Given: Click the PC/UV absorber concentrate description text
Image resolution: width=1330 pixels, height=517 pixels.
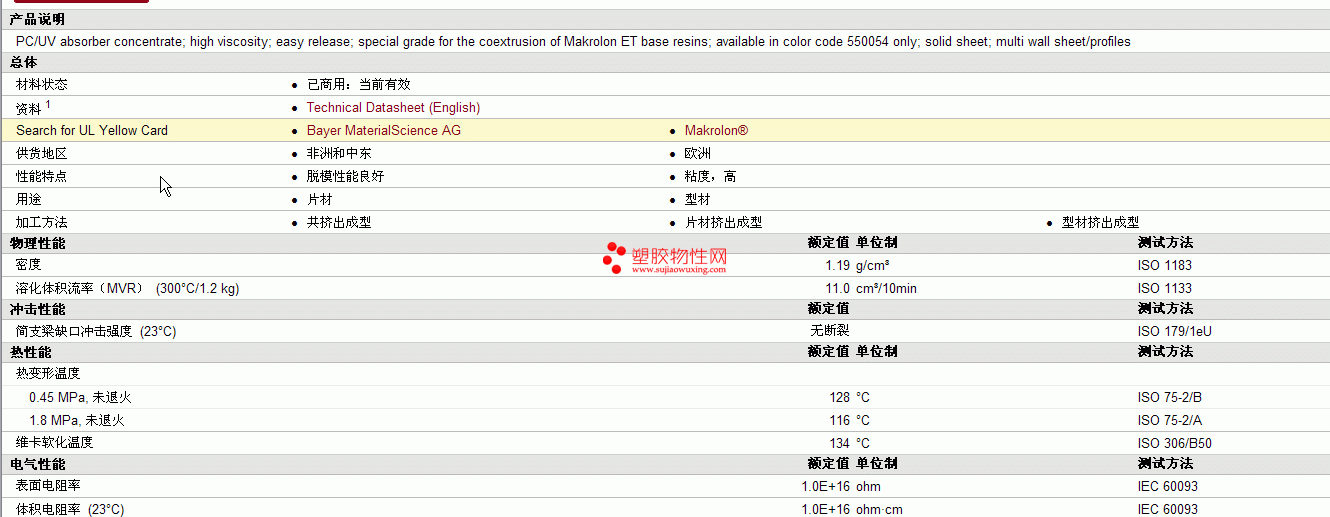Looking at the screenshot, I should click(573, 41).
